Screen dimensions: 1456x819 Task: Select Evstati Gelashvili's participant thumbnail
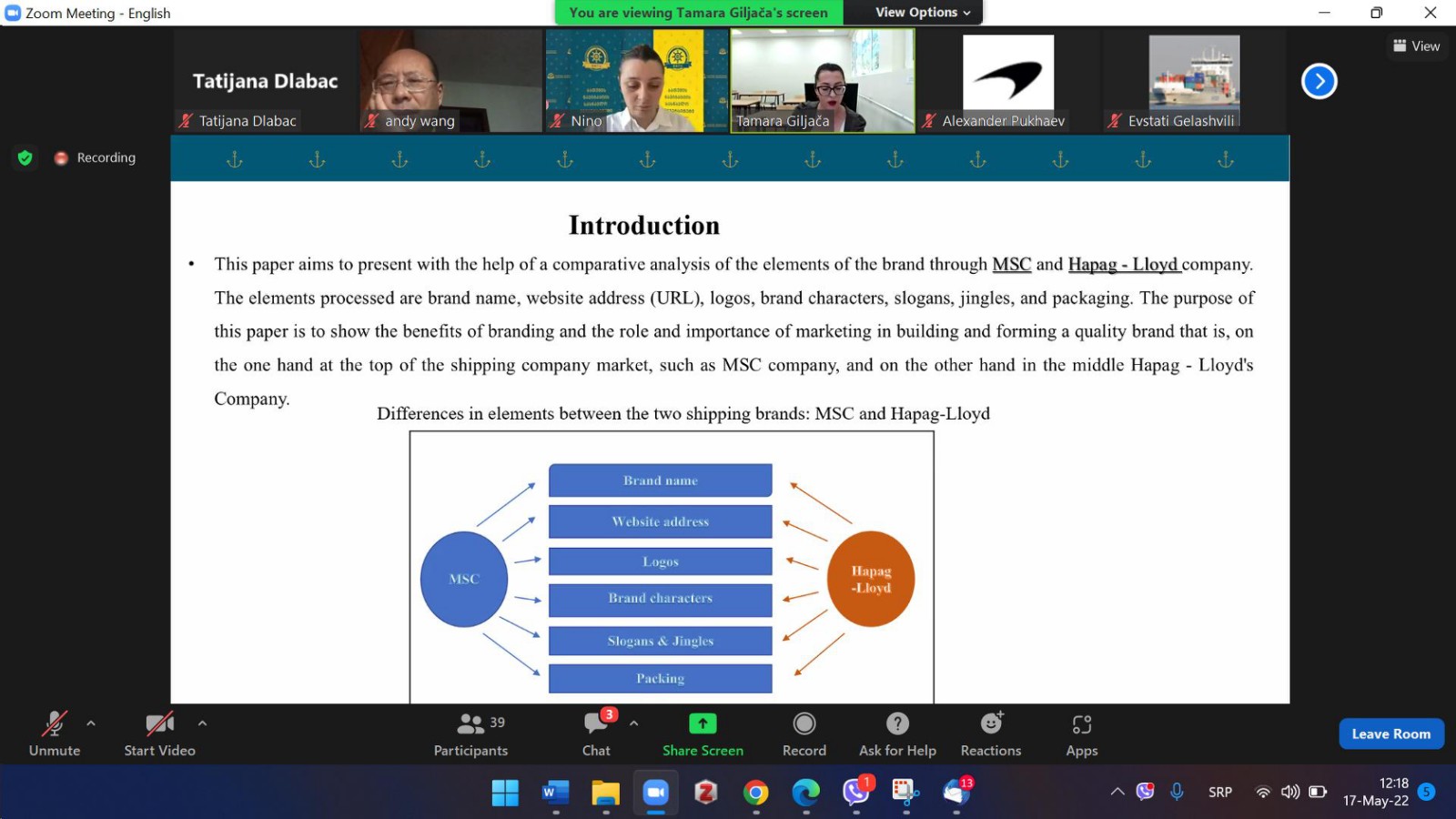click(x=1194, y=81)
